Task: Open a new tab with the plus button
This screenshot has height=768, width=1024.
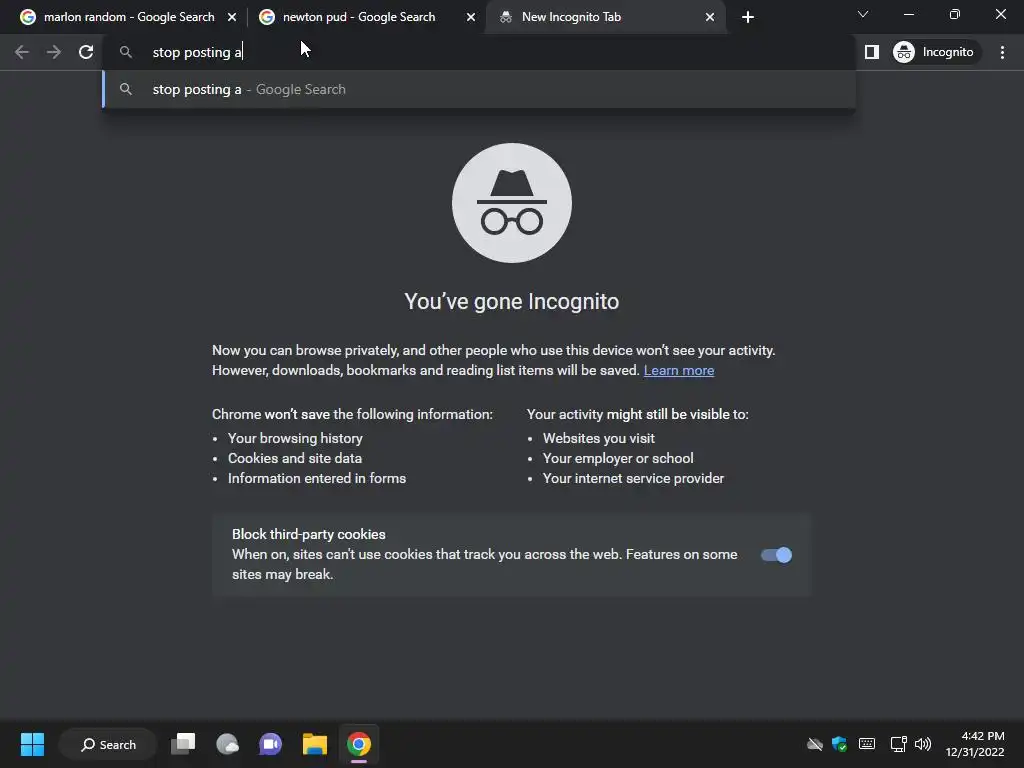Action: tap(748, 17)
